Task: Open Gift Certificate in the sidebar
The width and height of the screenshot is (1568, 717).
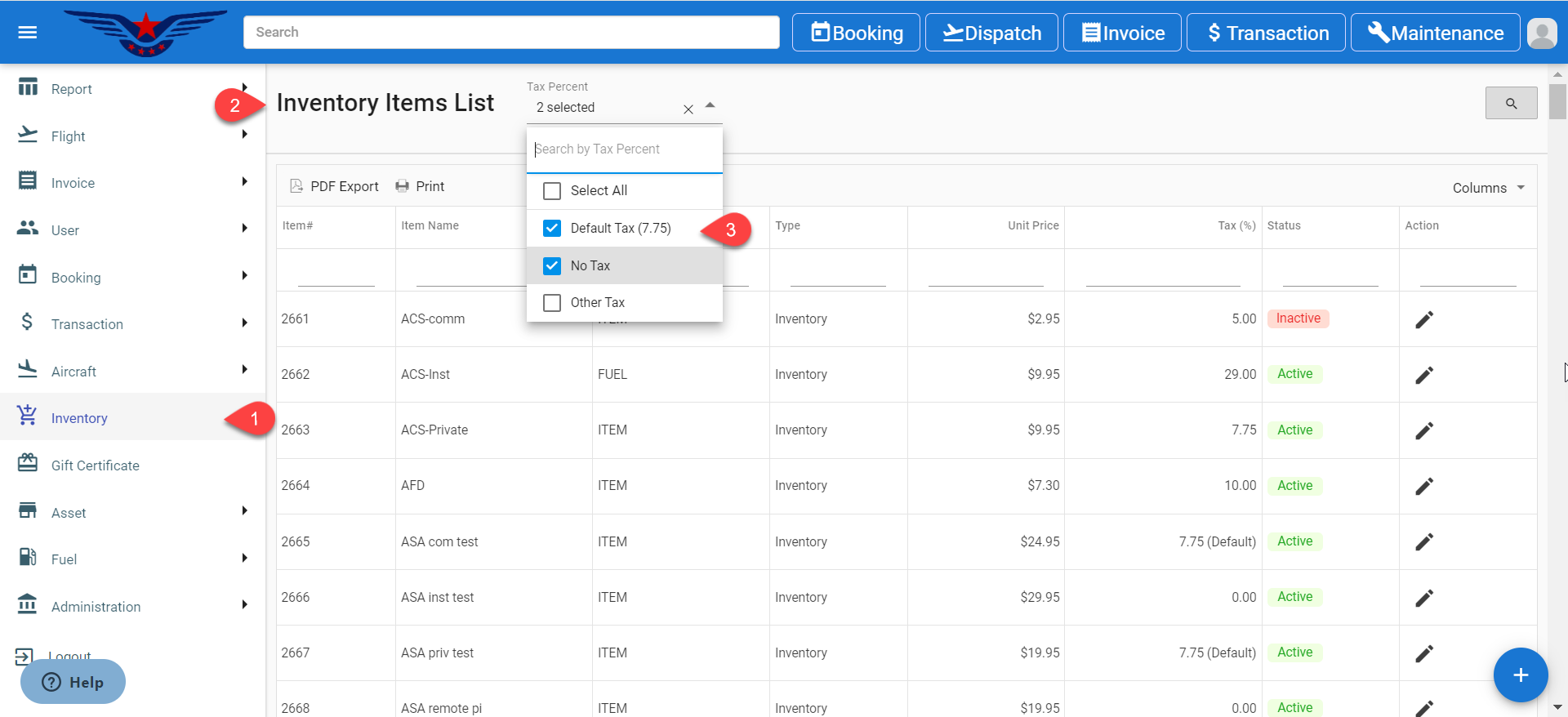Action: point(95,465)
